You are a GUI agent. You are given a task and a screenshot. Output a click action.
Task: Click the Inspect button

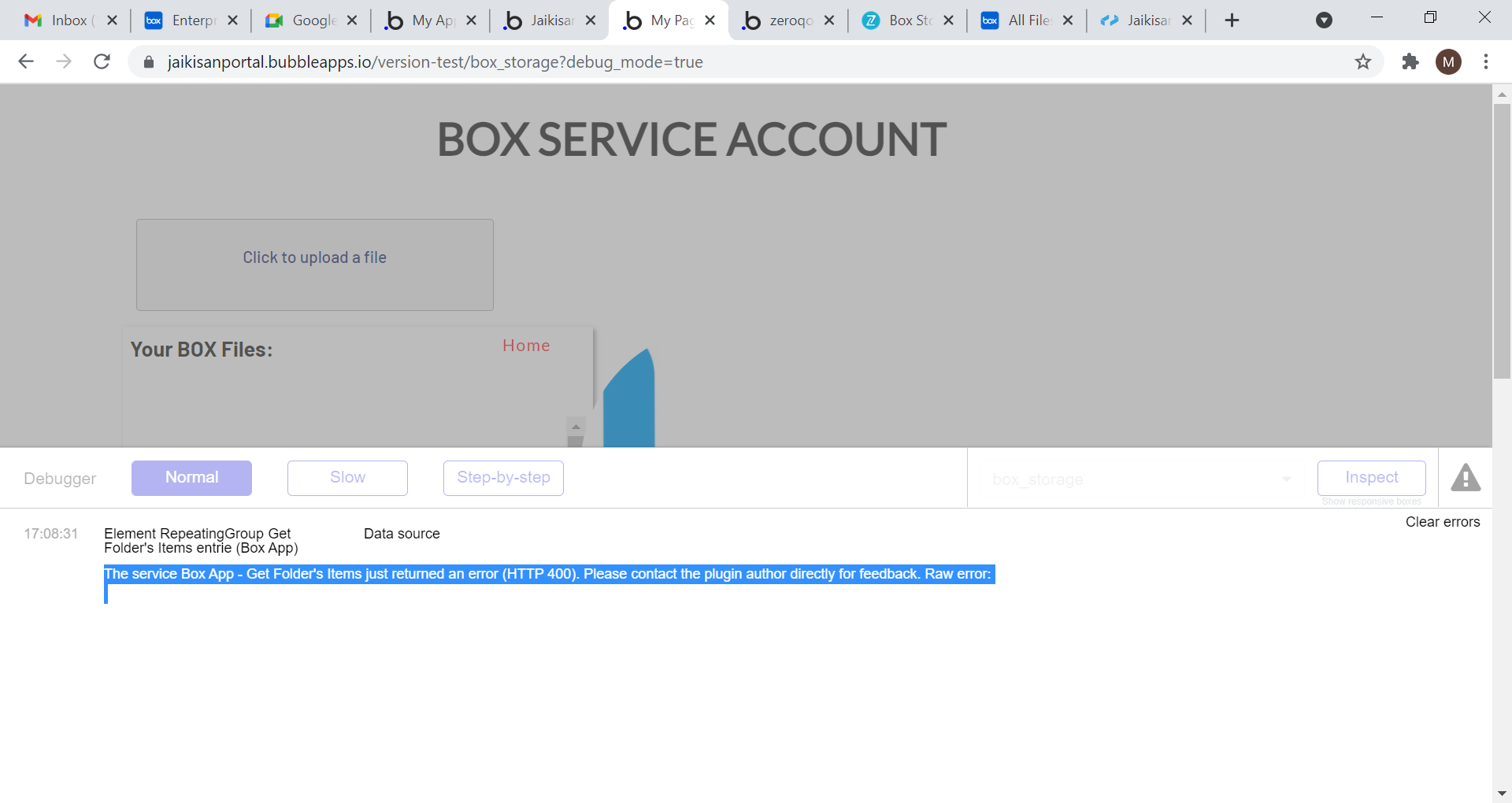(x=1371, y=478)
